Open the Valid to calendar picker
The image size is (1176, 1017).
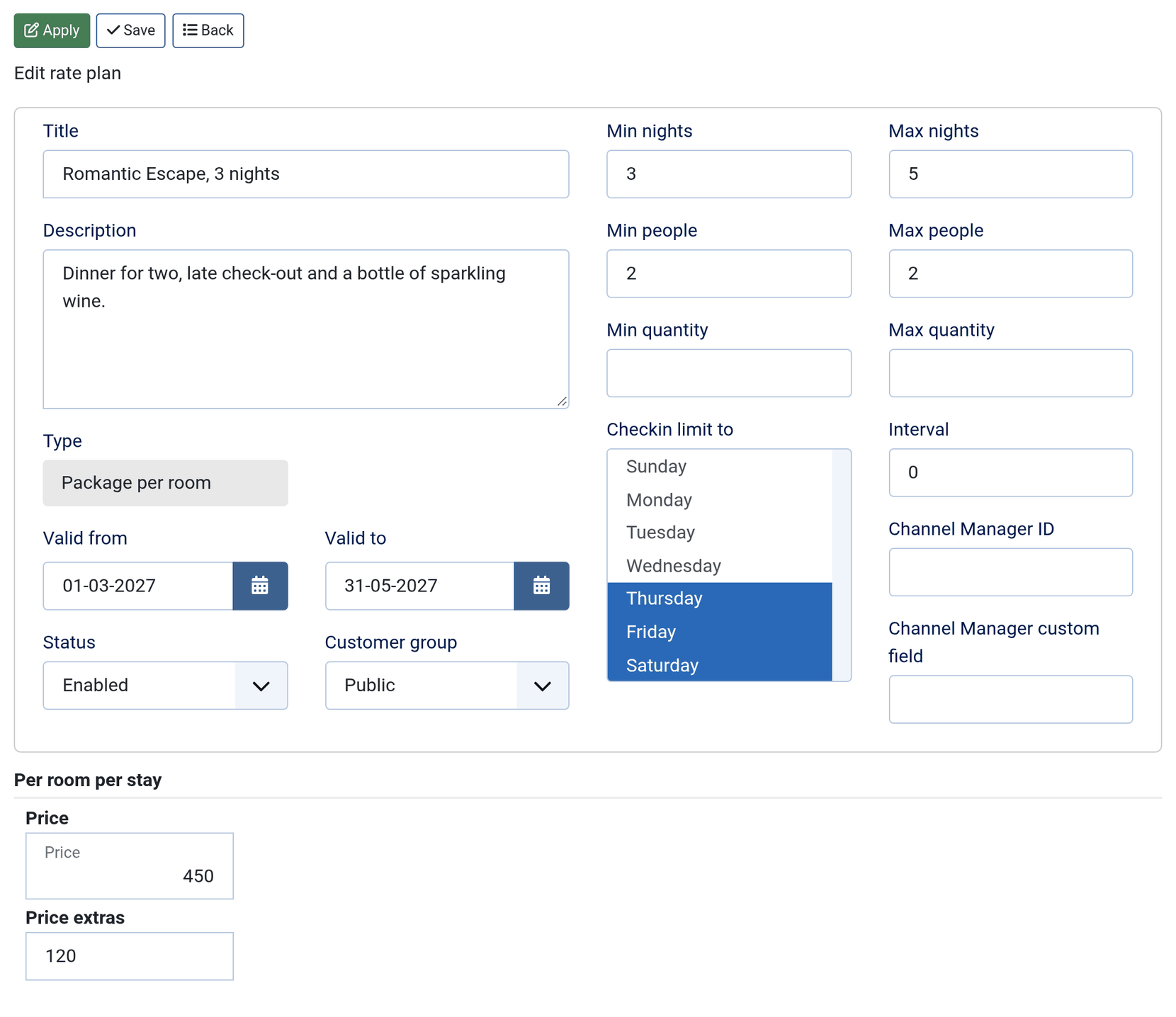[541, 586]
